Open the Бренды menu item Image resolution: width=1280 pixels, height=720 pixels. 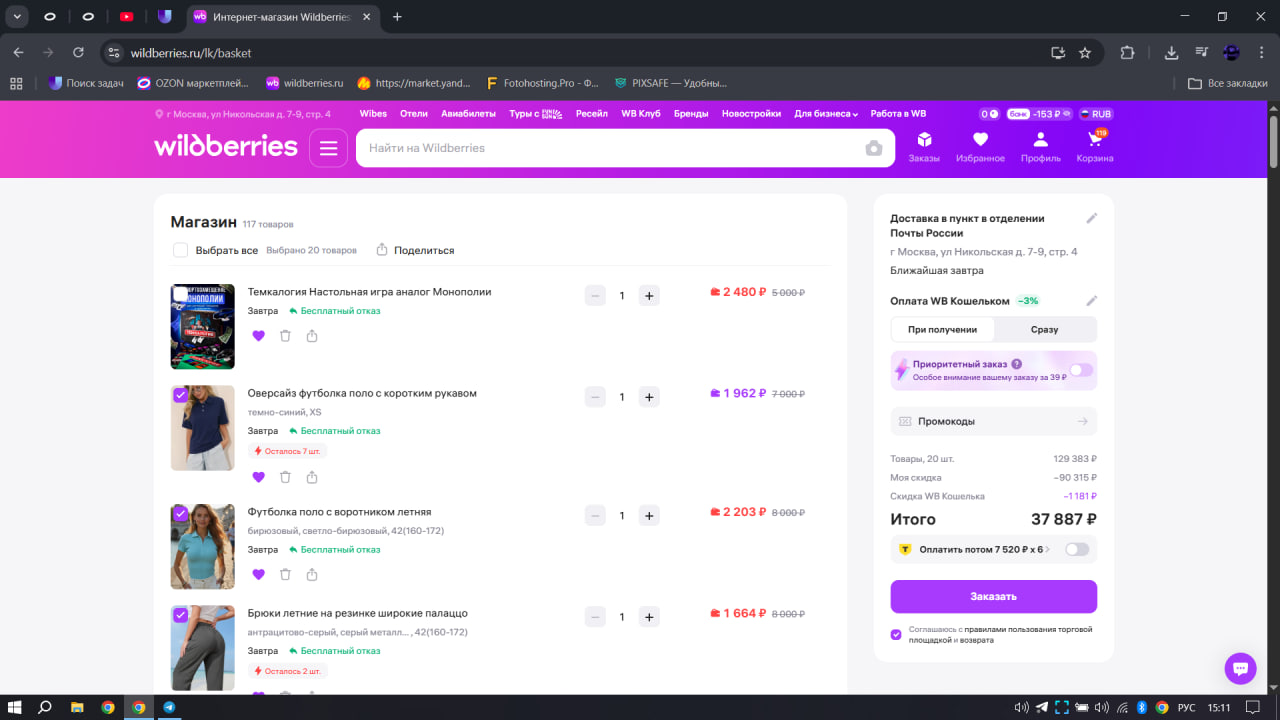[x=691, y=114]
